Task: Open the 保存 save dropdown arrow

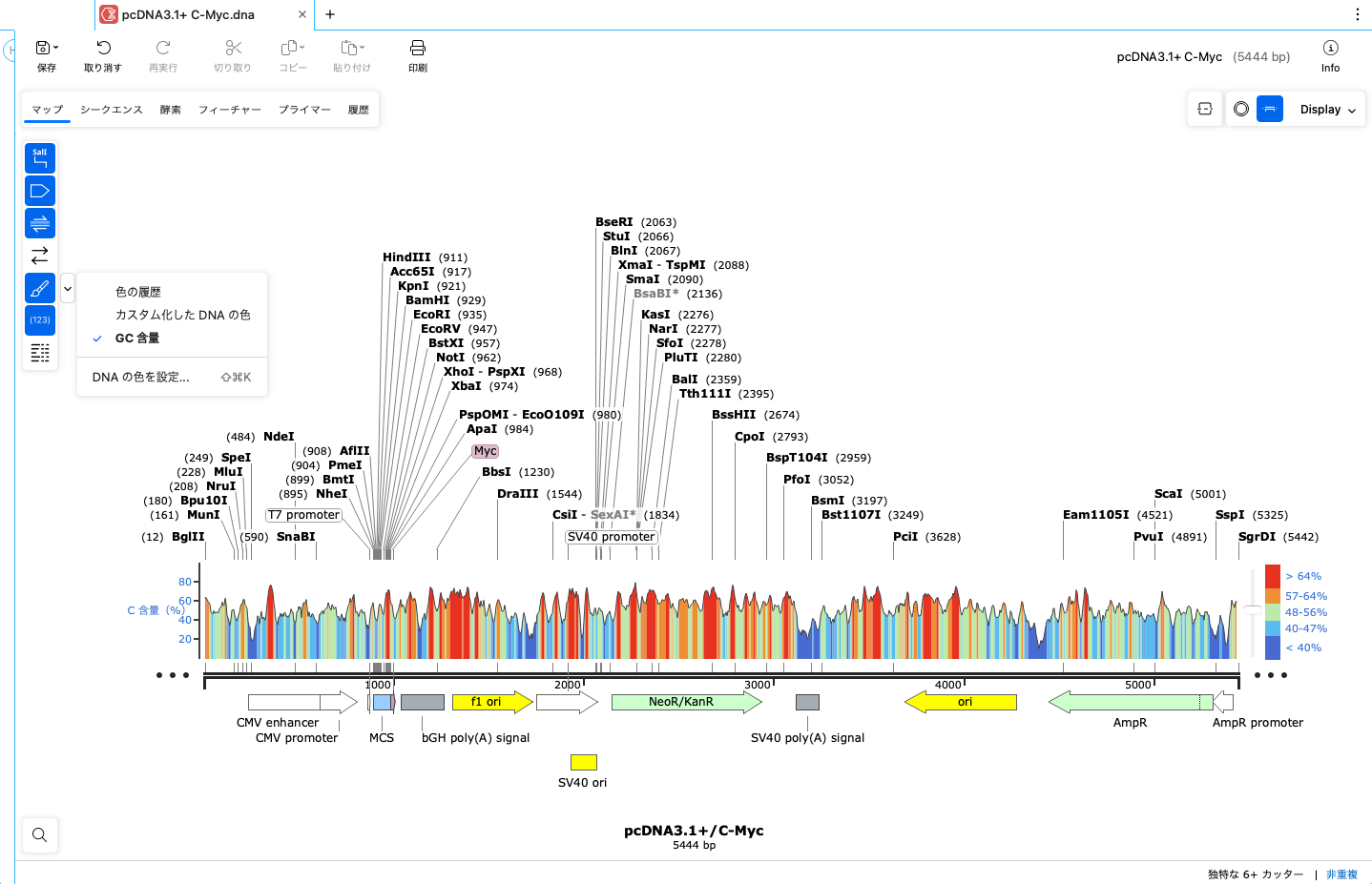Action: click(55, 46)
